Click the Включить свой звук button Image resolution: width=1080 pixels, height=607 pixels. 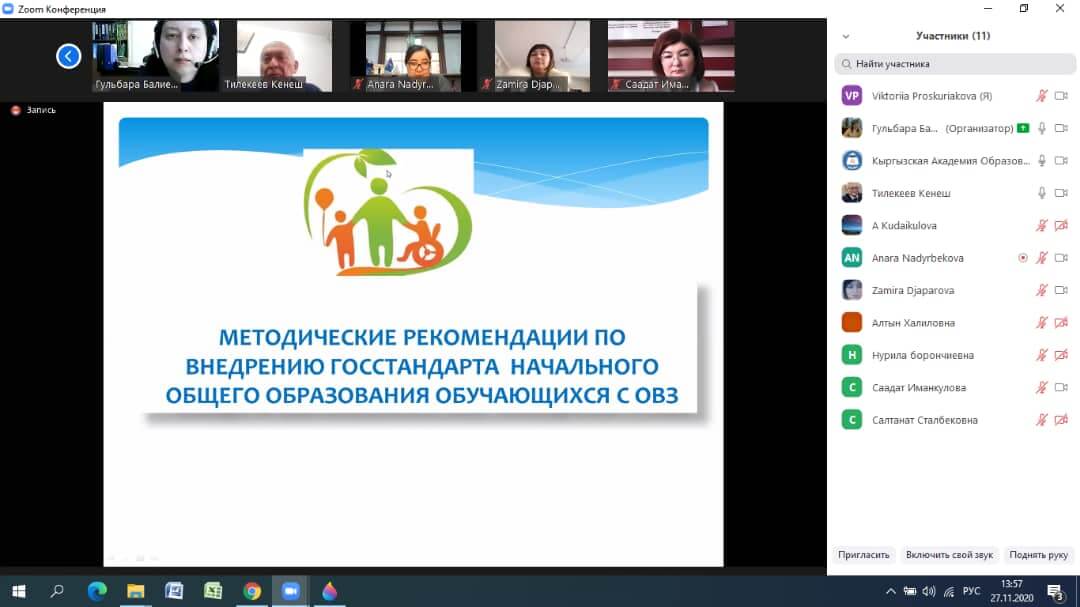(949, 555)
